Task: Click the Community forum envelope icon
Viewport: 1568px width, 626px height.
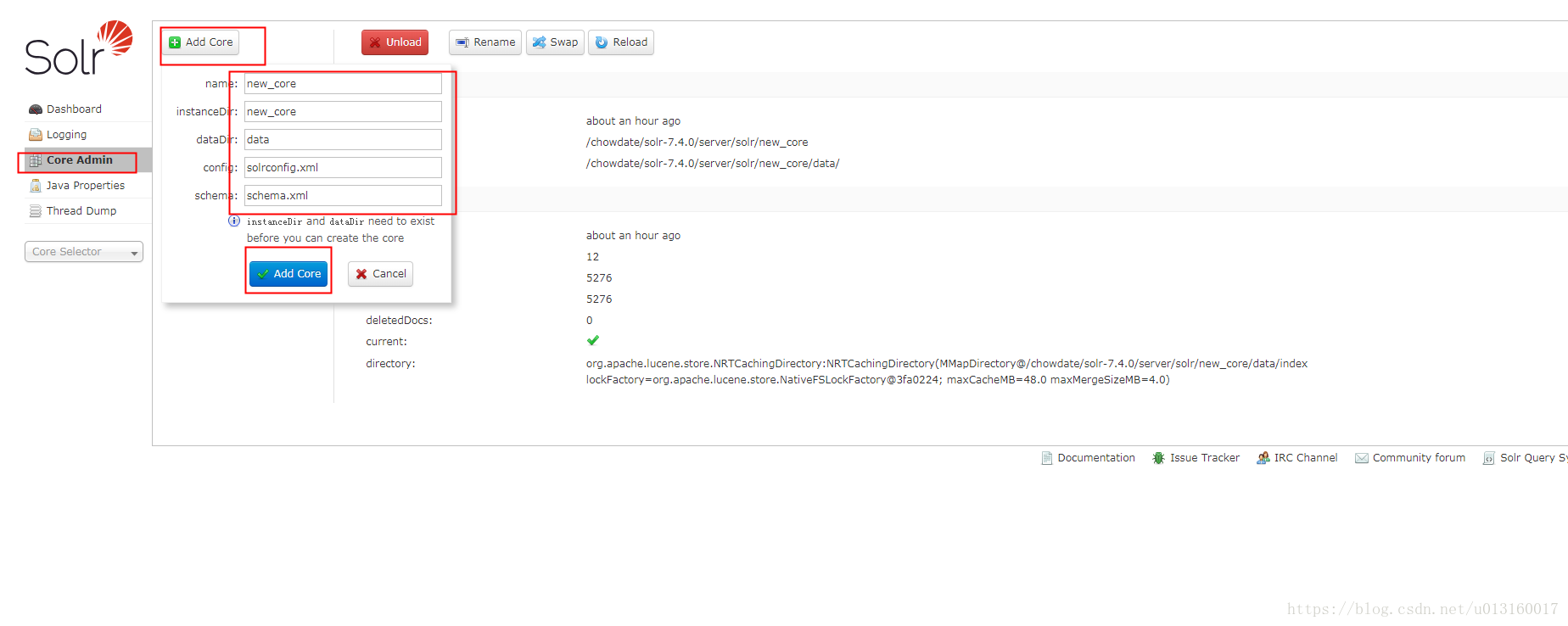Action: pyautogui.click(x=1362, y=458)
